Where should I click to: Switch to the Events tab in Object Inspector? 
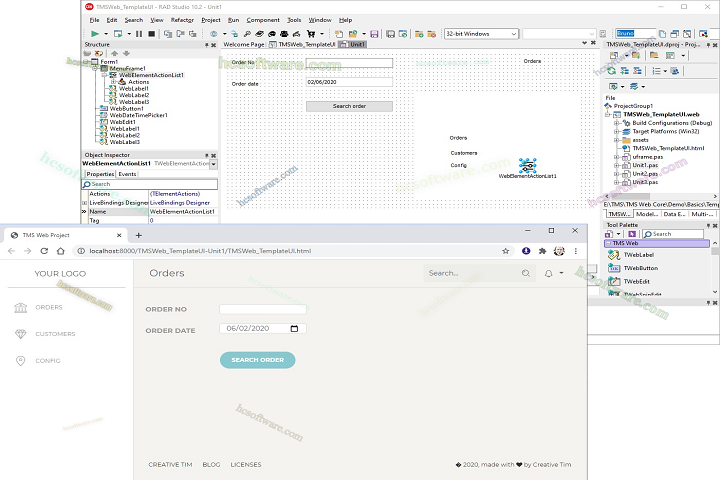127,174
